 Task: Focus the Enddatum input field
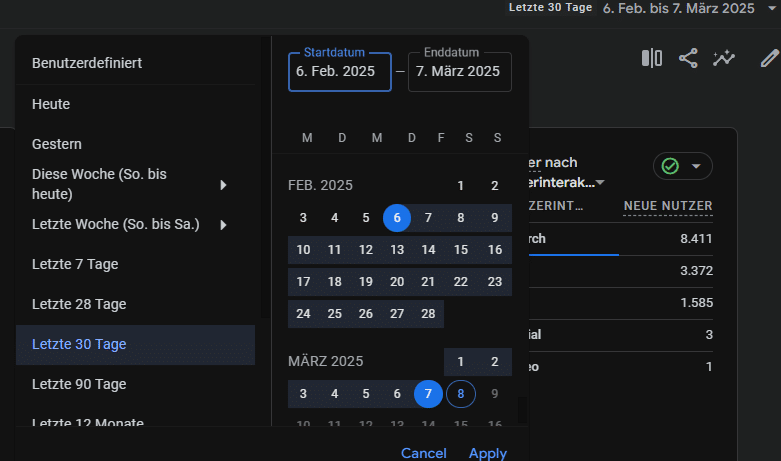[460, 72]
